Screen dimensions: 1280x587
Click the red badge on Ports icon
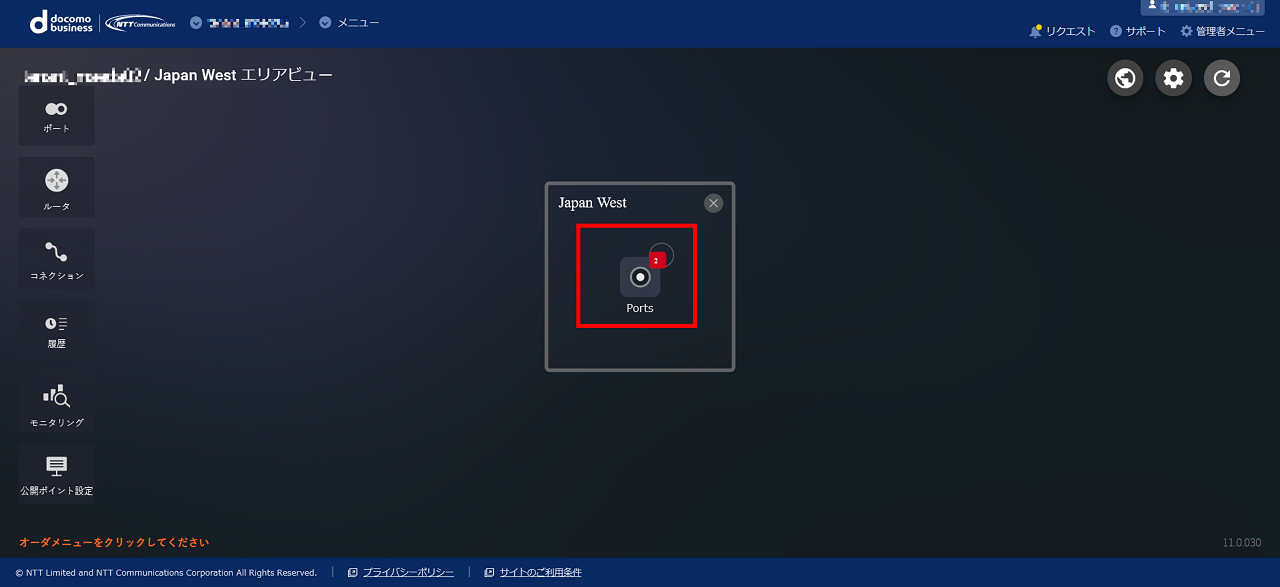[656, 260]
